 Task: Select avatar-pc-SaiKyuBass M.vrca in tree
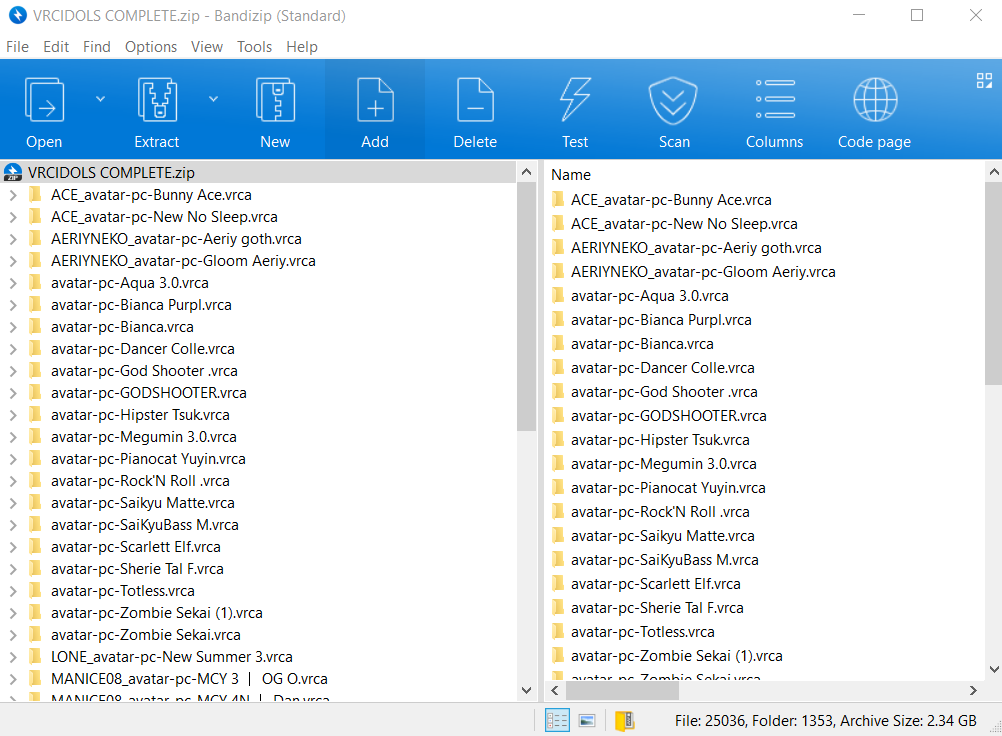[145, 525]
